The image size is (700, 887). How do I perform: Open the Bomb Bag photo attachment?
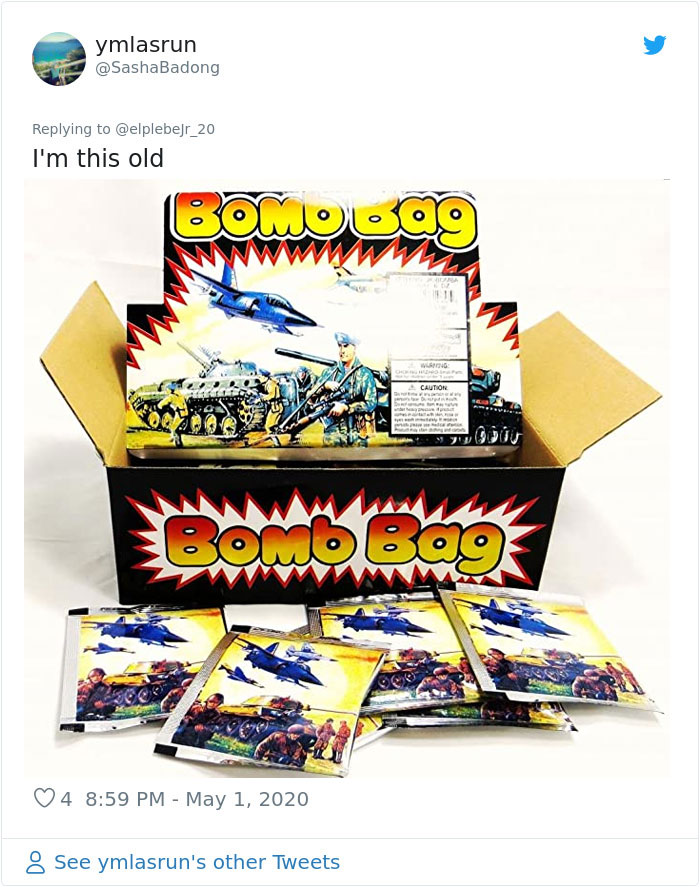(346, 478)
